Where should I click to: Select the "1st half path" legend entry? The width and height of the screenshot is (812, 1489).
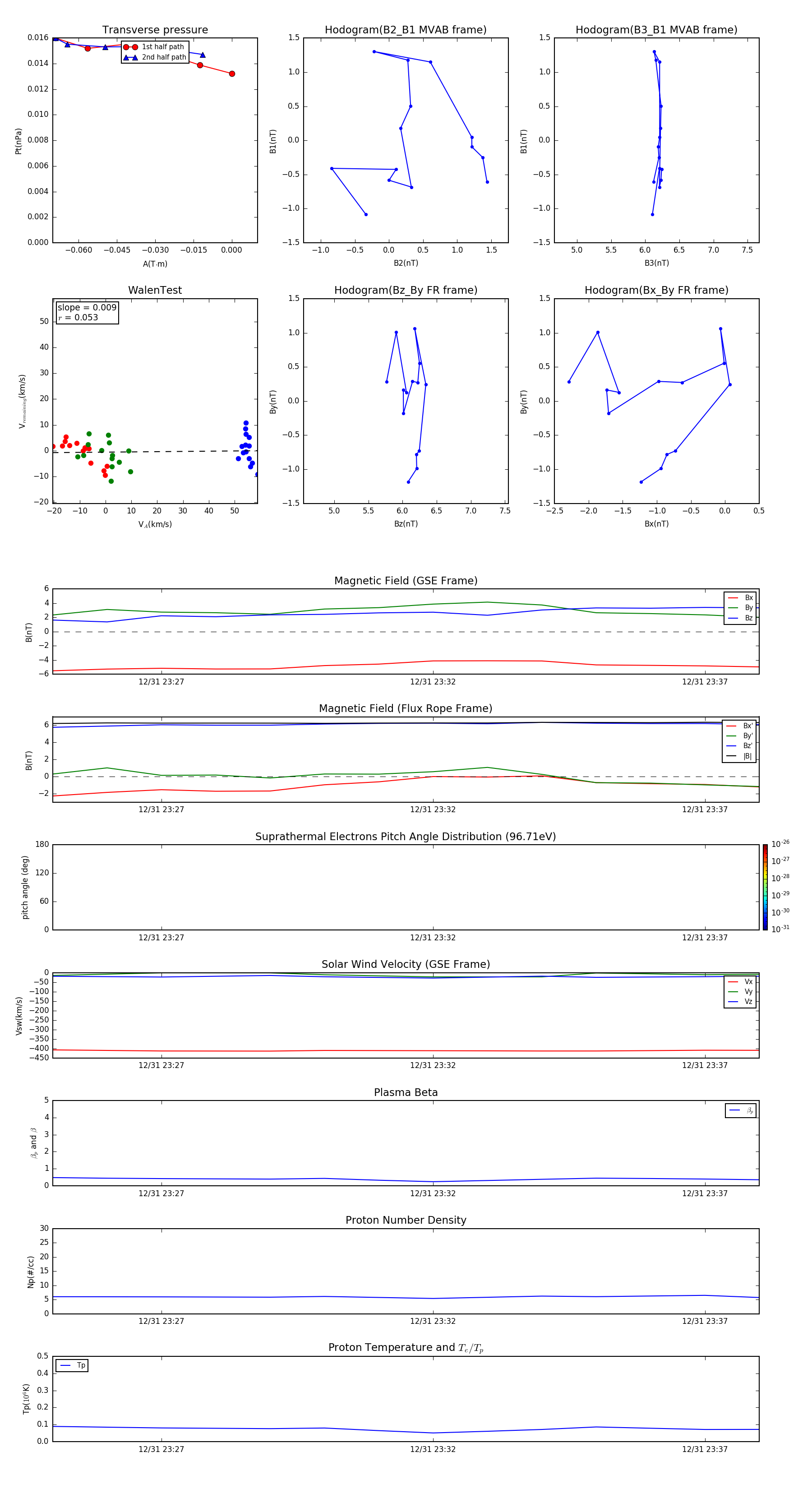(x=154, y=47)
